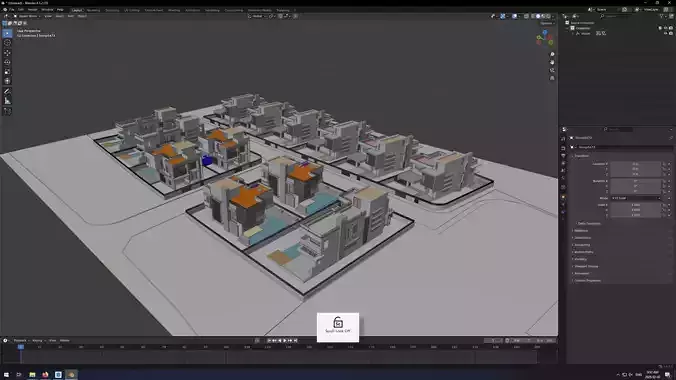
Task: Select the Add Cube tool
Action: (7, 111)
